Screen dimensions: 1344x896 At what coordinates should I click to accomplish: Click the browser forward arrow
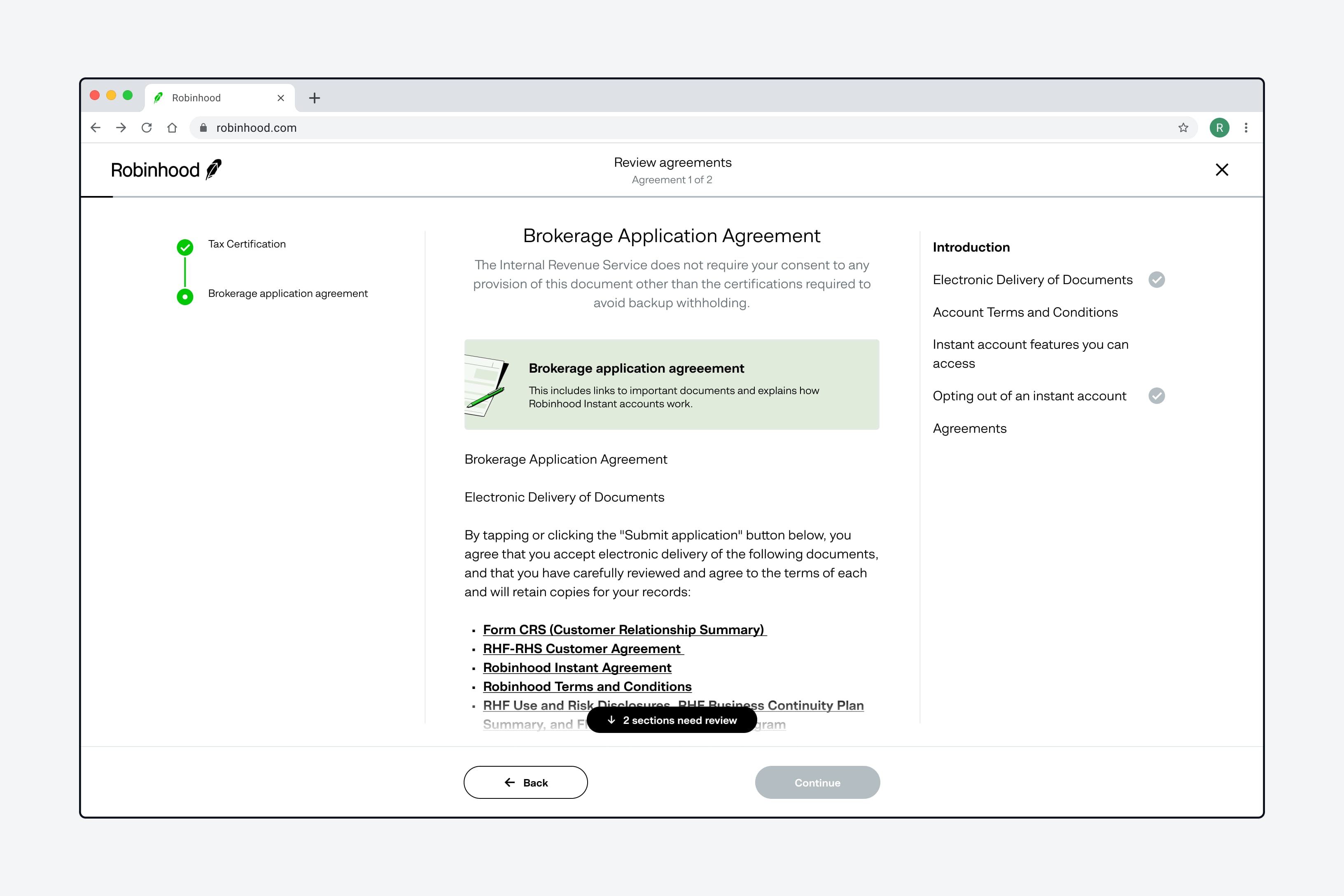click(x=121, y=127)
